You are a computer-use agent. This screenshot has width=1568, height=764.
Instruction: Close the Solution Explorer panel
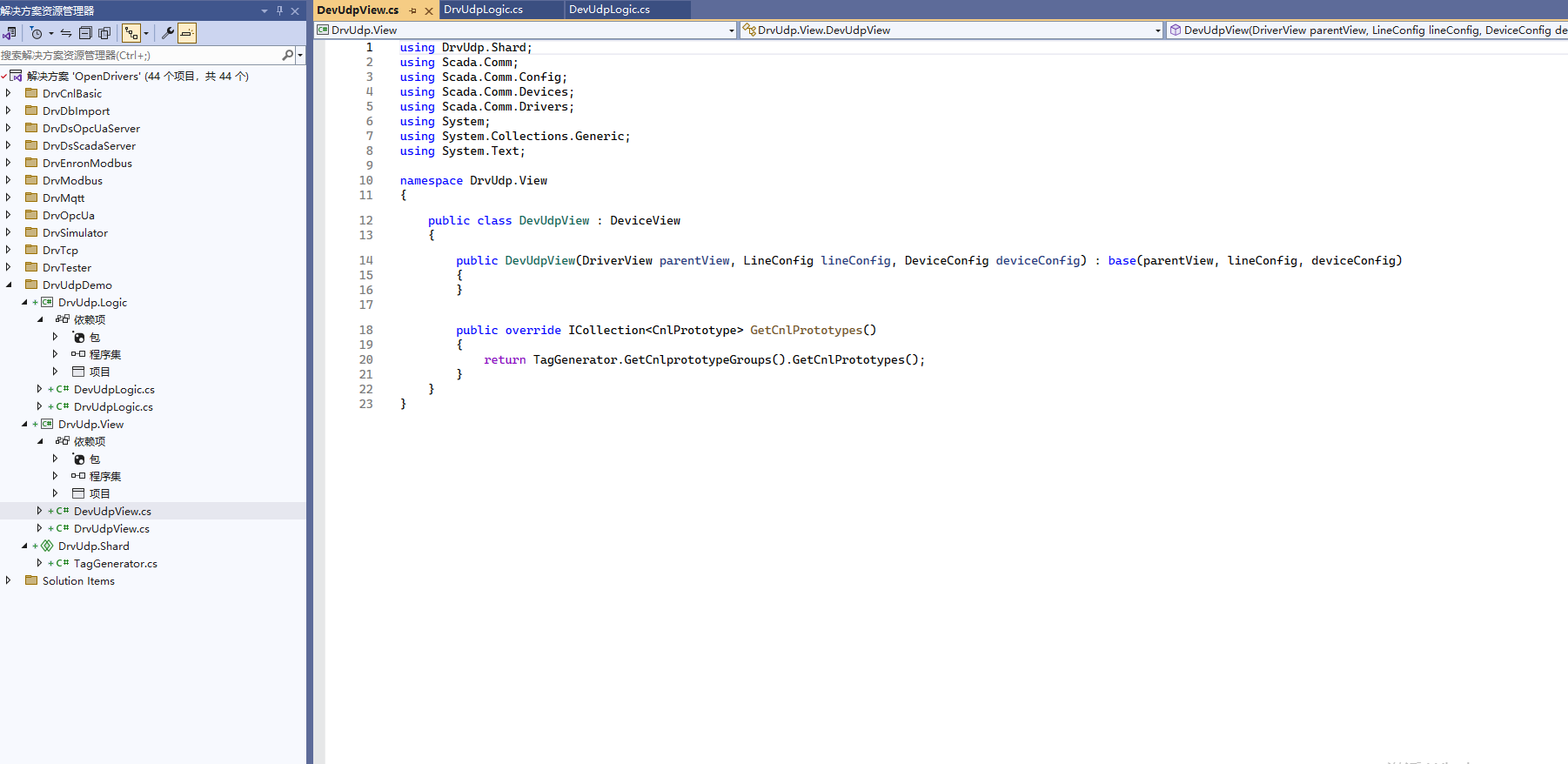point(295,10)
